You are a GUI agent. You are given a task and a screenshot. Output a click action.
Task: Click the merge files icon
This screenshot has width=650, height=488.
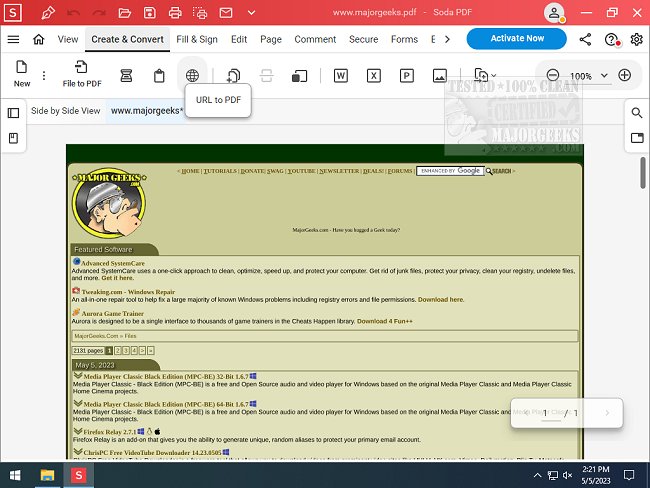[233, 75]
